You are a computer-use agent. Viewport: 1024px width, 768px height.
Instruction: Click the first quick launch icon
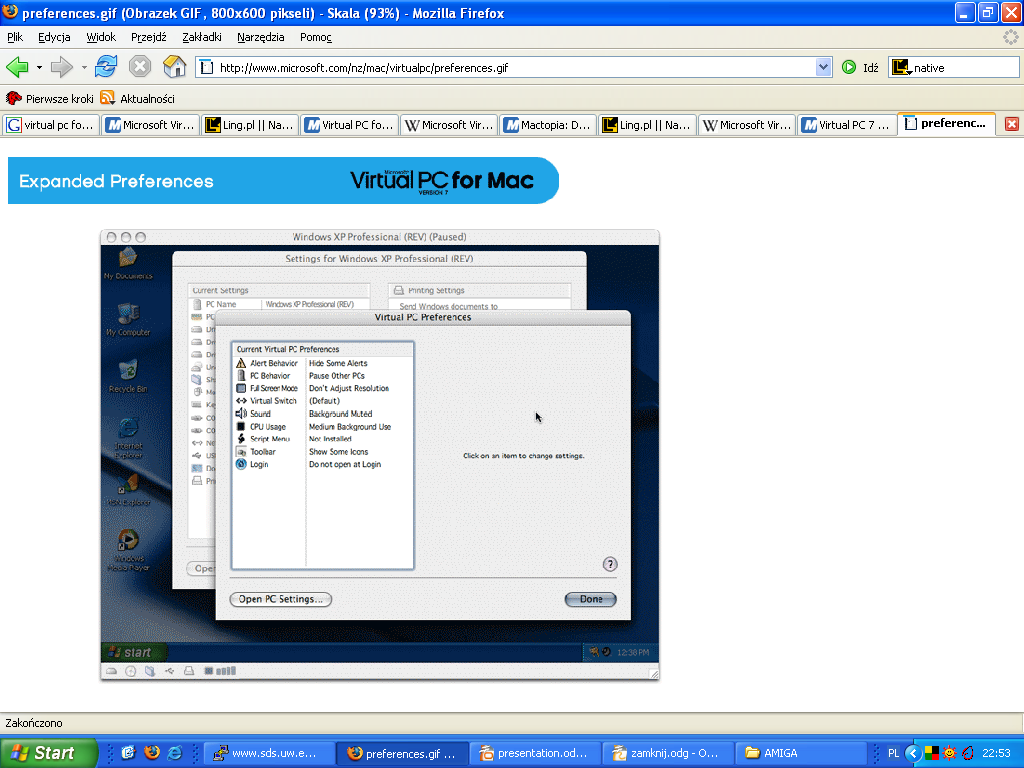tap(129, 753)
